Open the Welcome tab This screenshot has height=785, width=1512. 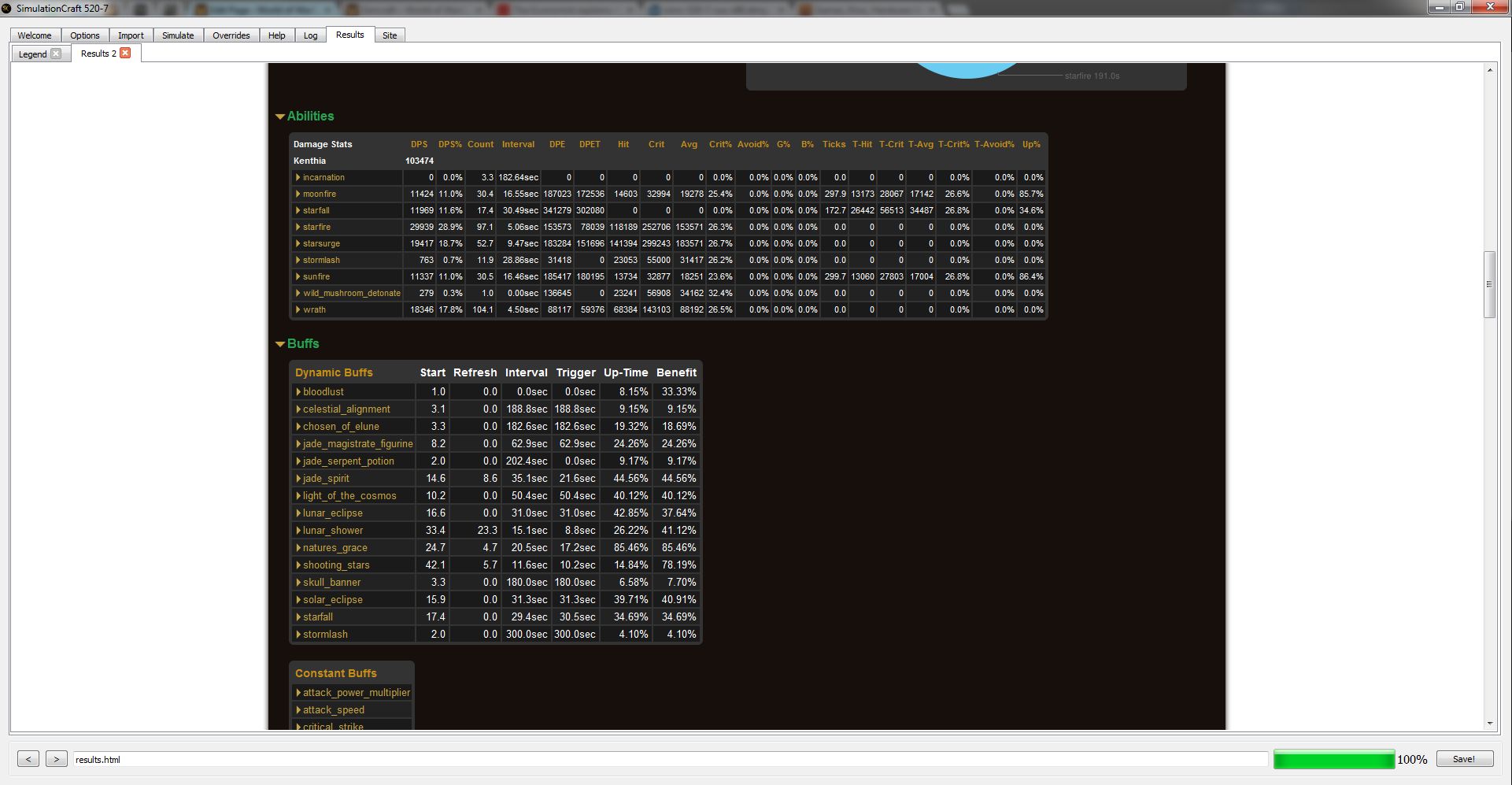coord(35,35)
